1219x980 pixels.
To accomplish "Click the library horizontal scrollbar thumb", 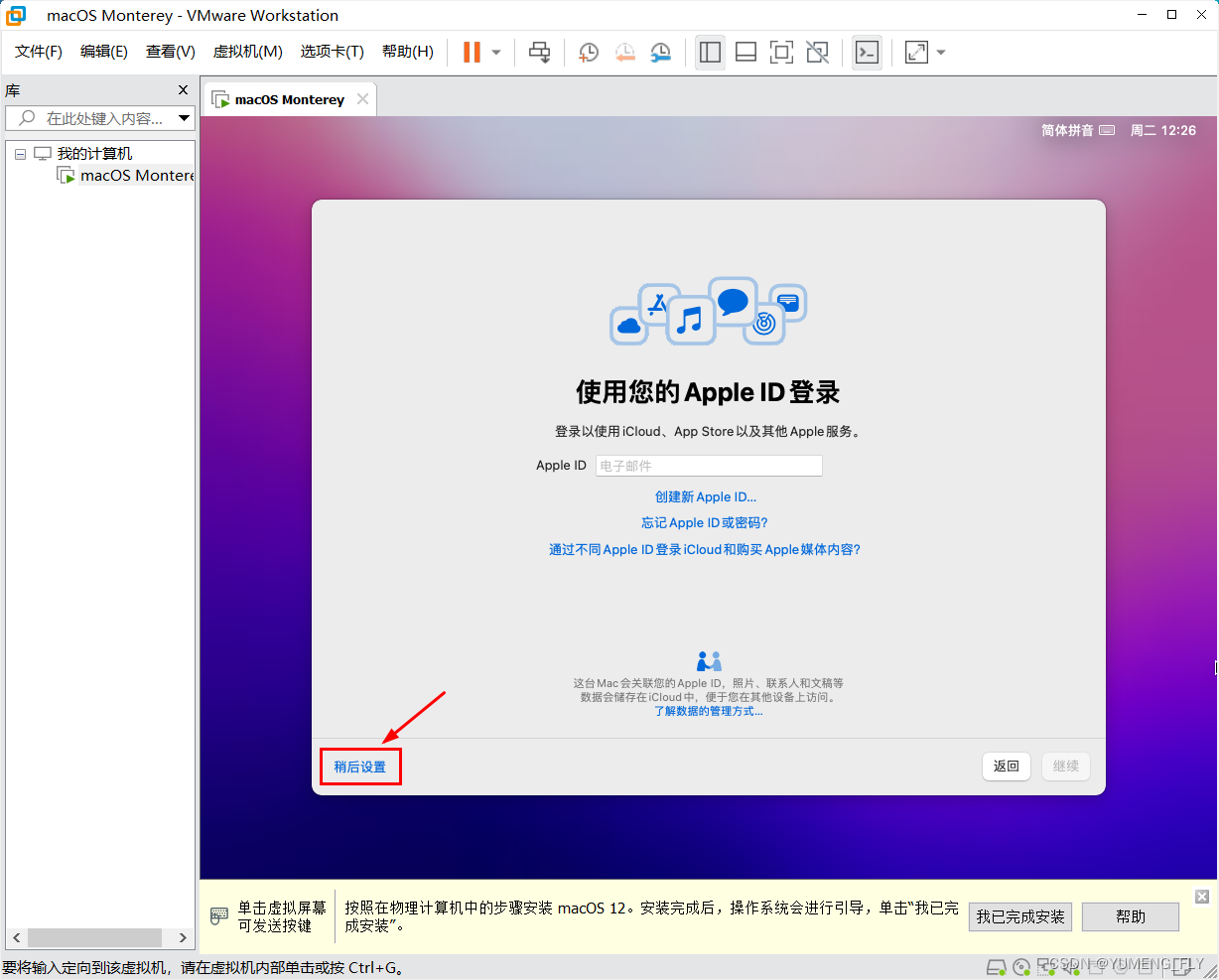I will tap(94, 937).
